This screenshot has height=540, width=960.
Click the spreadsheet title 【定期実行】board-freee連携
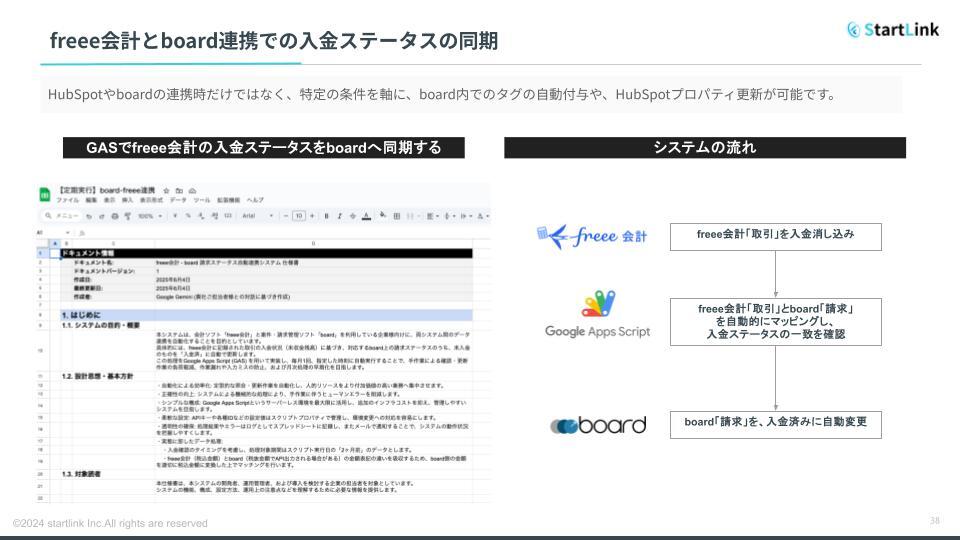pos(107,190)
